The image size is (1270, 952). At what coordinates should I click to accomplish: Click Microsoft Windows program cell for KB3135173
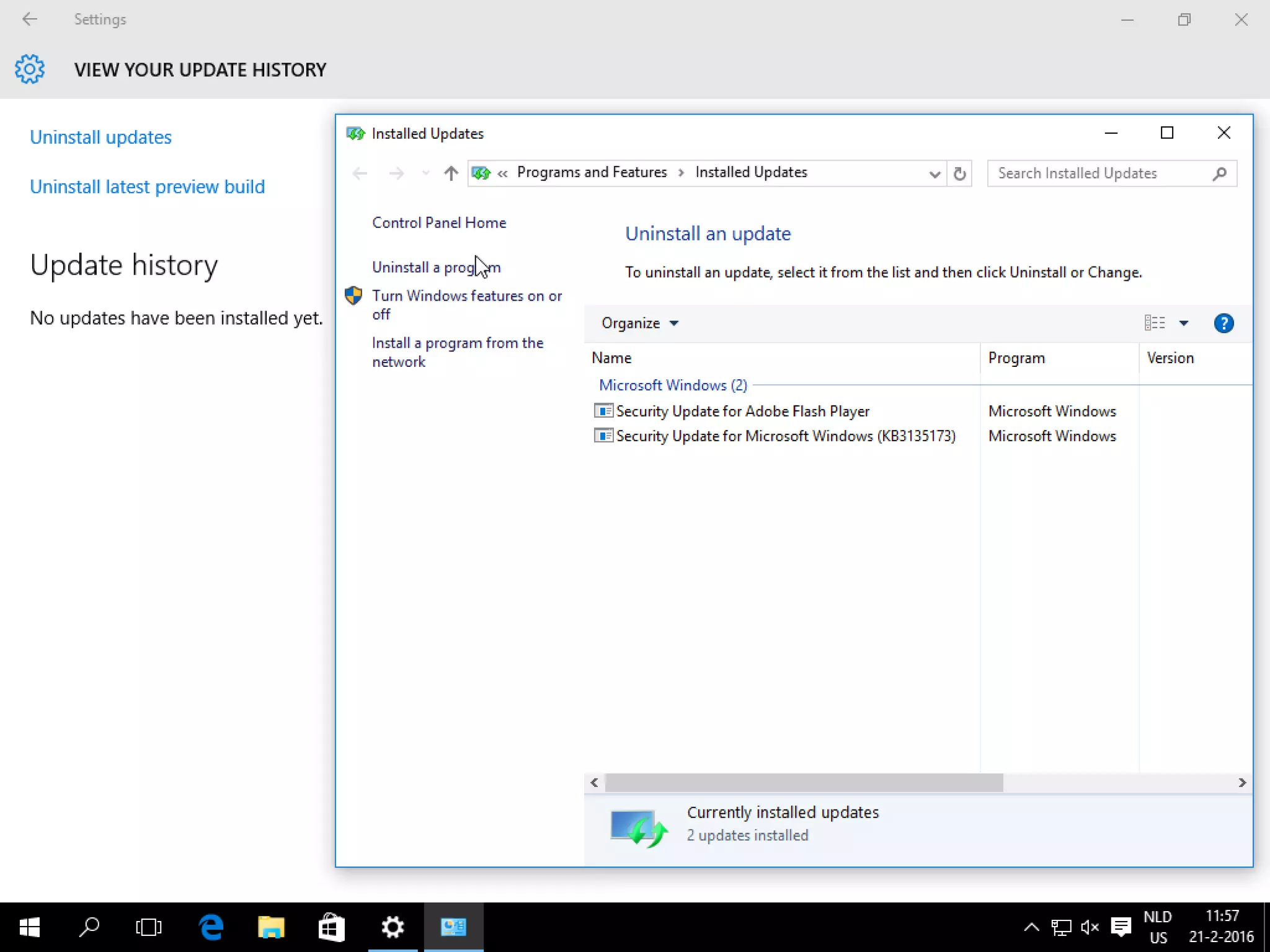click(1052, 436)
